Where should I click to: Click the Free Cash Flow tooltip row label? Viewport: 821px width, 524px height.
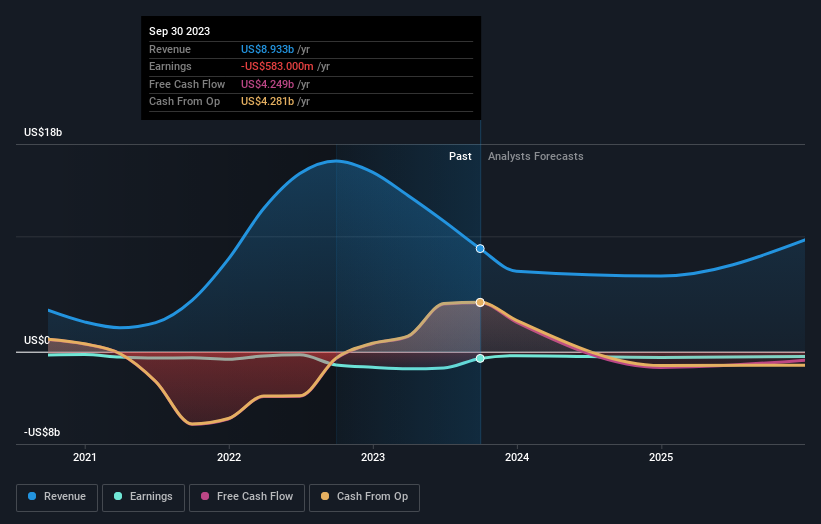point(187,84)
